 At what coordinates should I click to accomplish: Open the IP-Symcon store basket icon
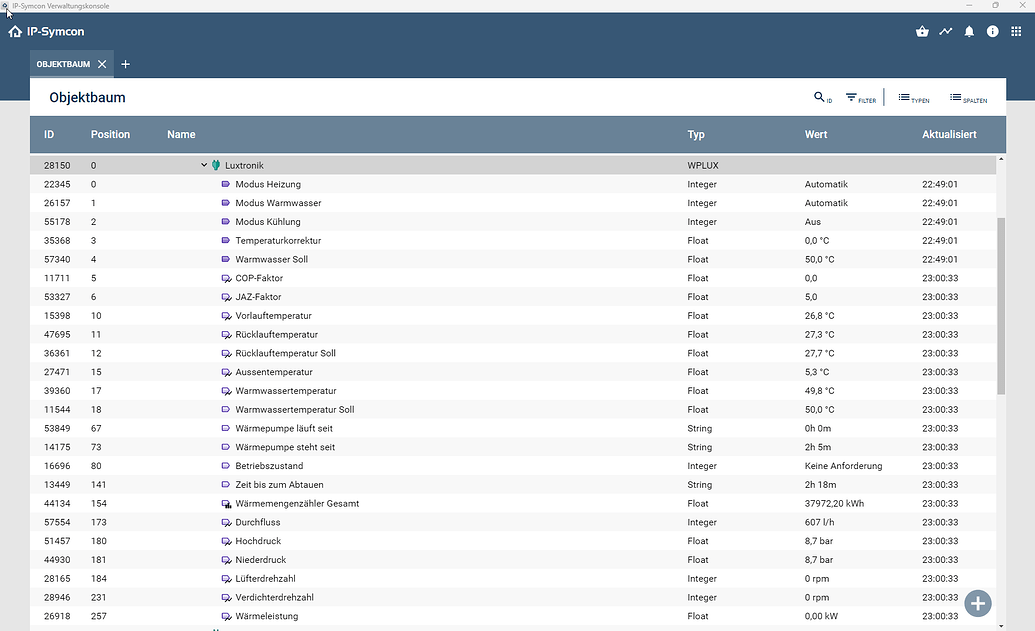pos(922,31)
